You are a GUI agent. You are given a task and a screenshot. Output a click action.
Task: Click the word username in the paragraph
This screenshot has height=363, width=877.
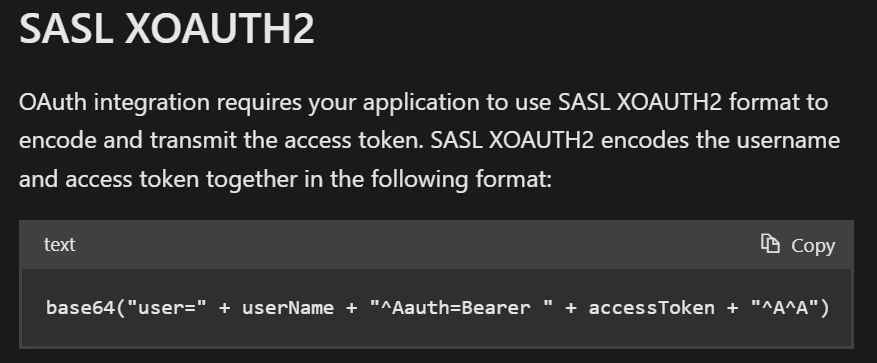(x=788, y=140)
